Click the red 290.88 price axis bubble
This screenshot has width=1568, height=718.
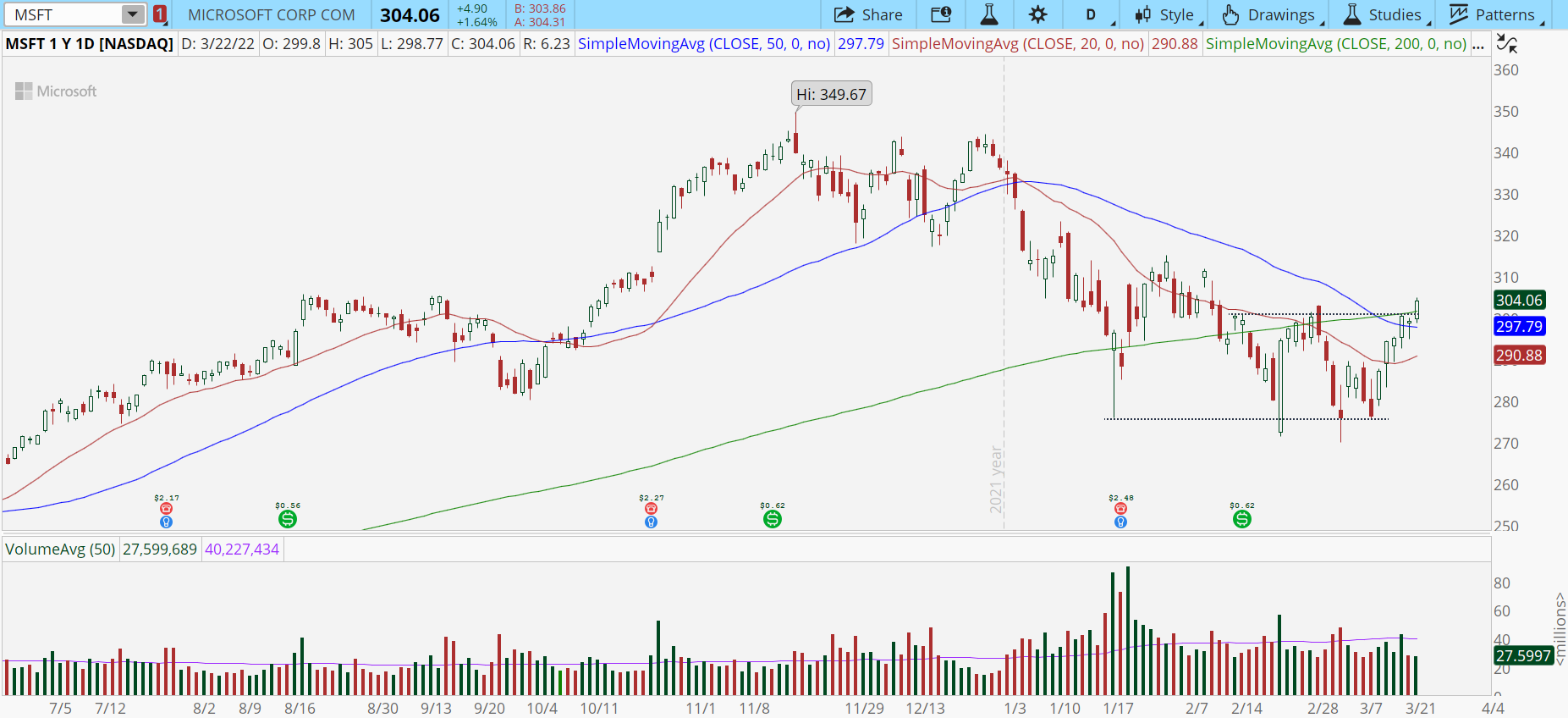1520,355
